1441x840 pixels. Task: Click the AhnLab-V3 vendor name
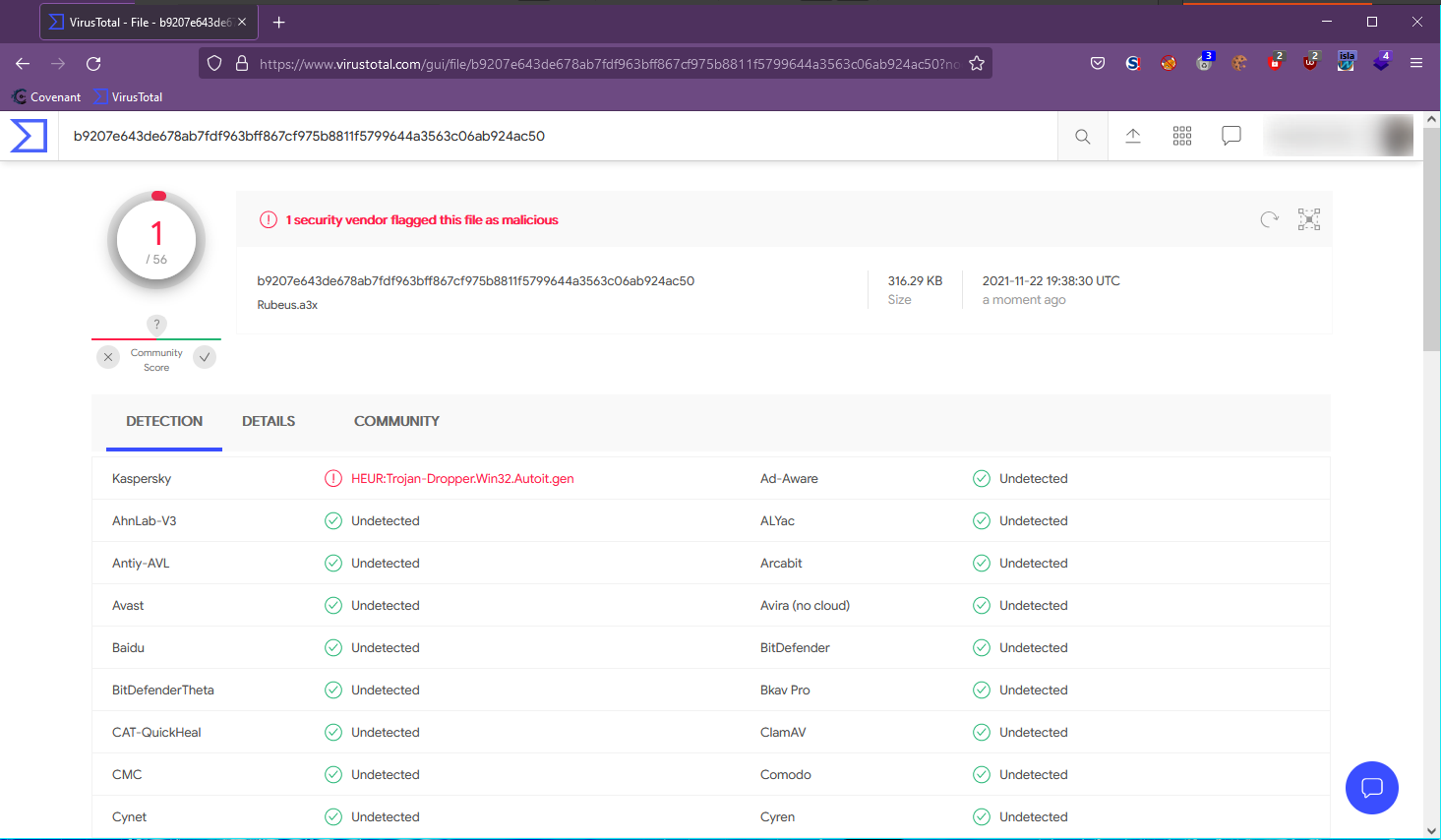tap(145, 521)
